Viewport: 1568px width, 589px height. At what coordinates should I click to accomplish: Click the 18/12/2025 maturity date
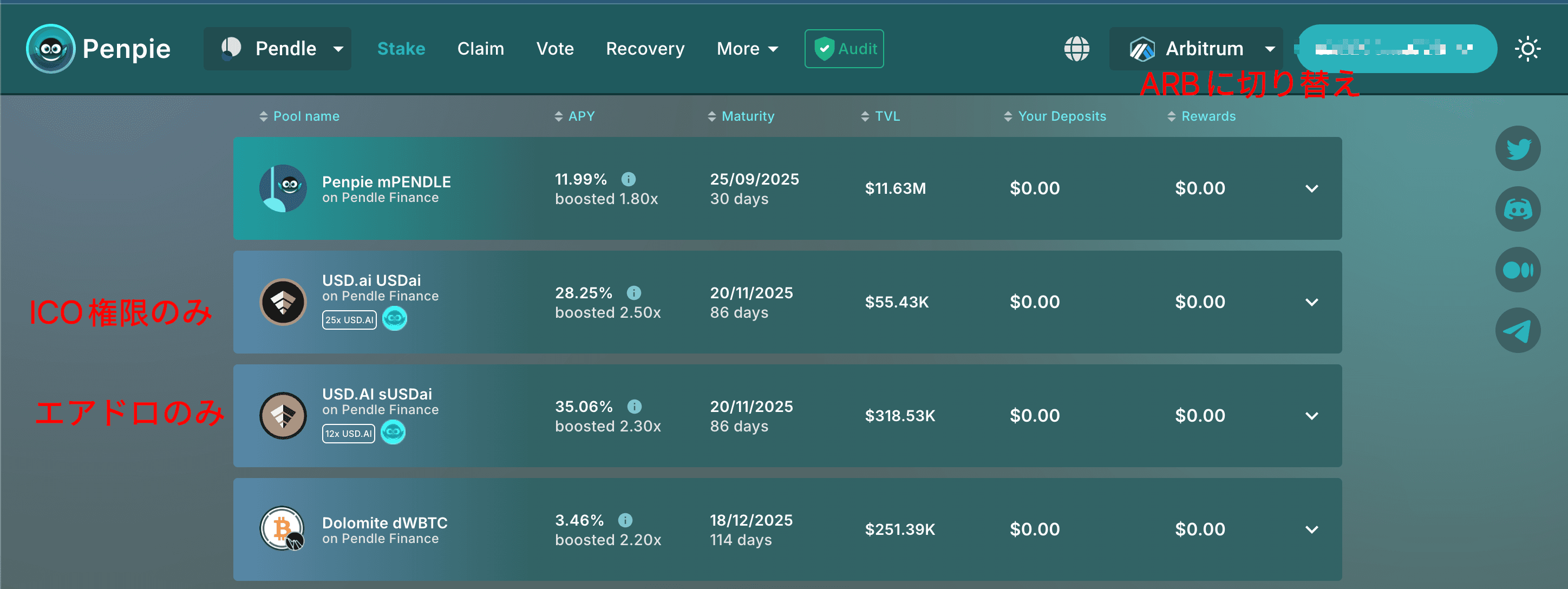click(751, 521)
